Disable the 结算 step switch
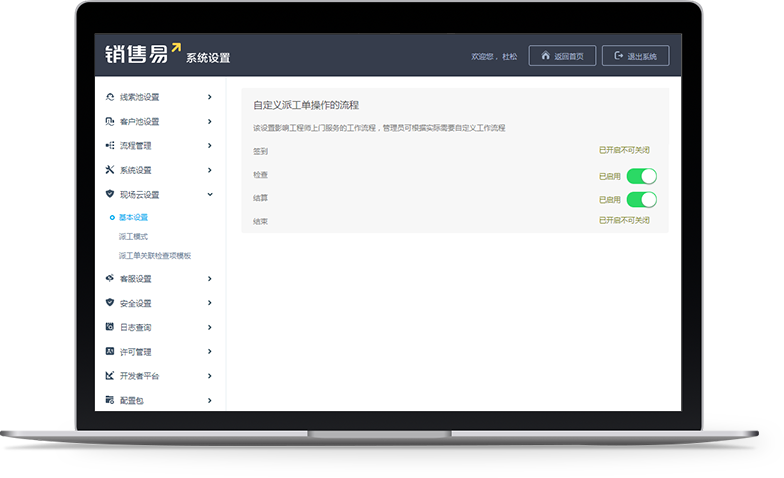 click(x=641, y=199)
